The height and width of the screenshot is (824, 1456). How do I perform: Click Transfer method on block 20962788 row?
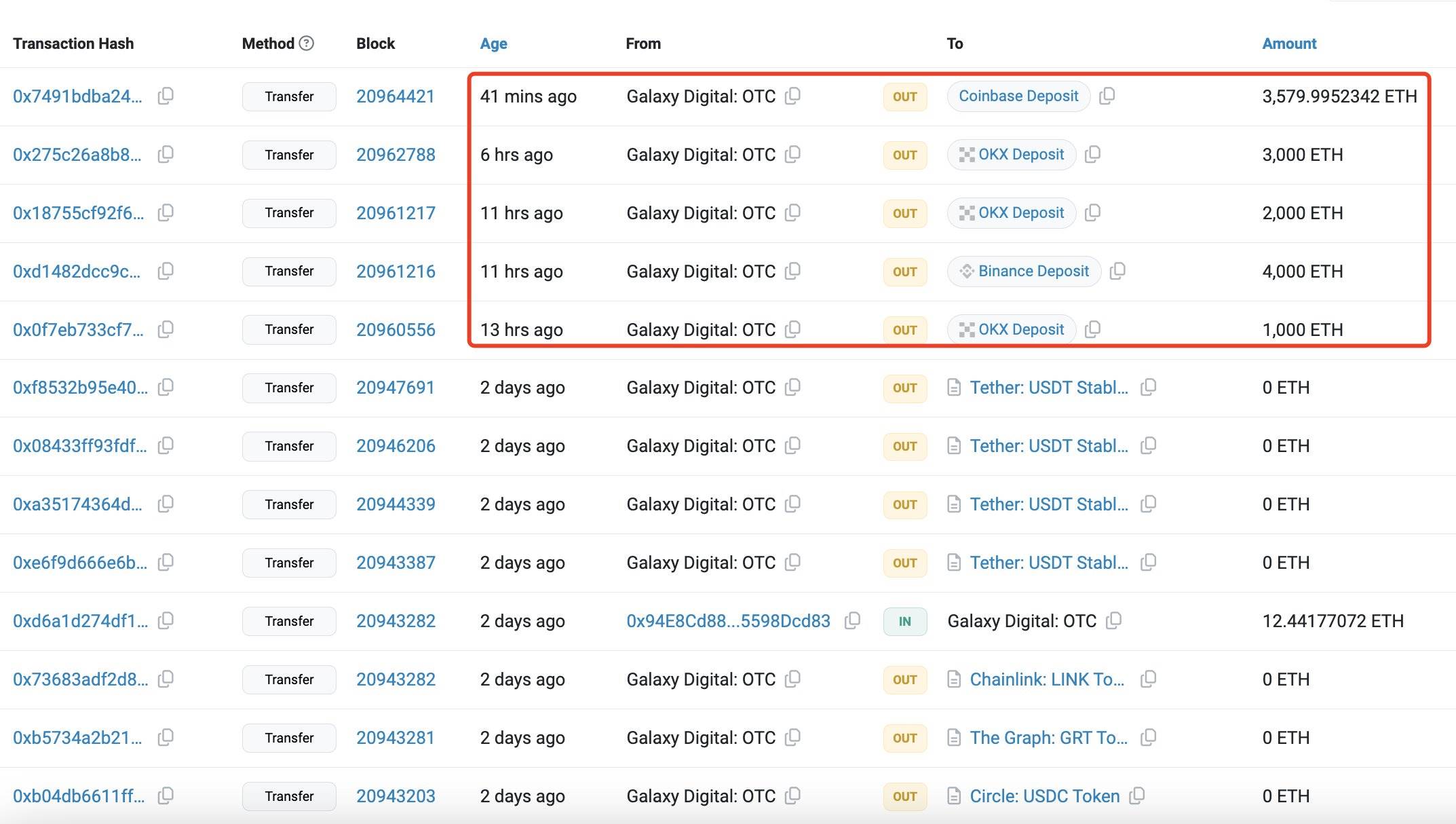coord(289,155)
